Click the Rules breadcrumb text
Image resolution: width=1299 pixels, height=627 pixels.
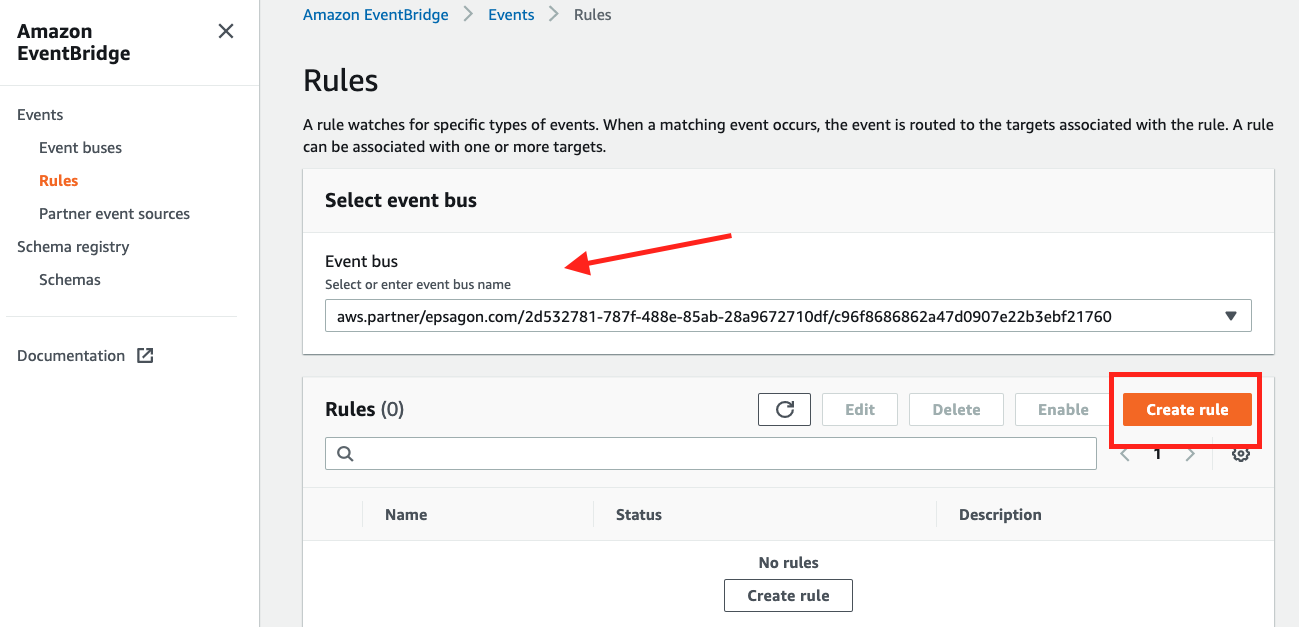click(593, 15)
